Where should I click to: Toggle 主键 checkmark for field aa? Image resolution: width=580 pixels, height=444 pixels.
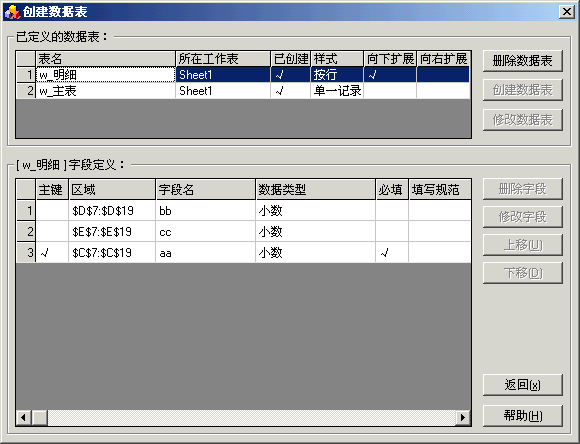coord(52,253)
